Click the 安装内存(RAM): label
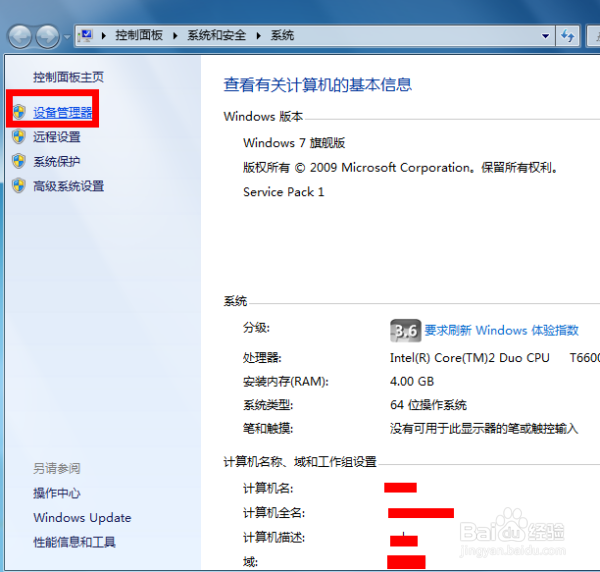This screenshot has height=572, width=600. (x=286, y=381)
